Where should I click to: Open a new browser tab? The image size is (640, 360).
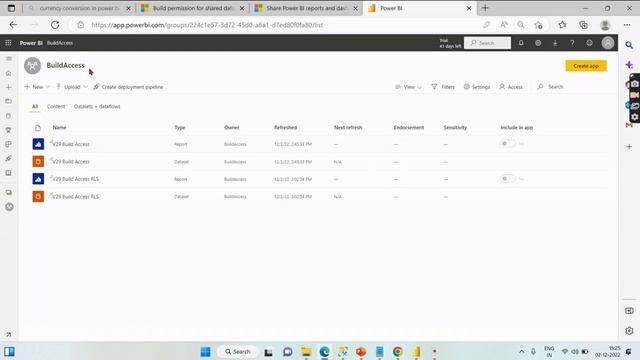tap(485, 8)
